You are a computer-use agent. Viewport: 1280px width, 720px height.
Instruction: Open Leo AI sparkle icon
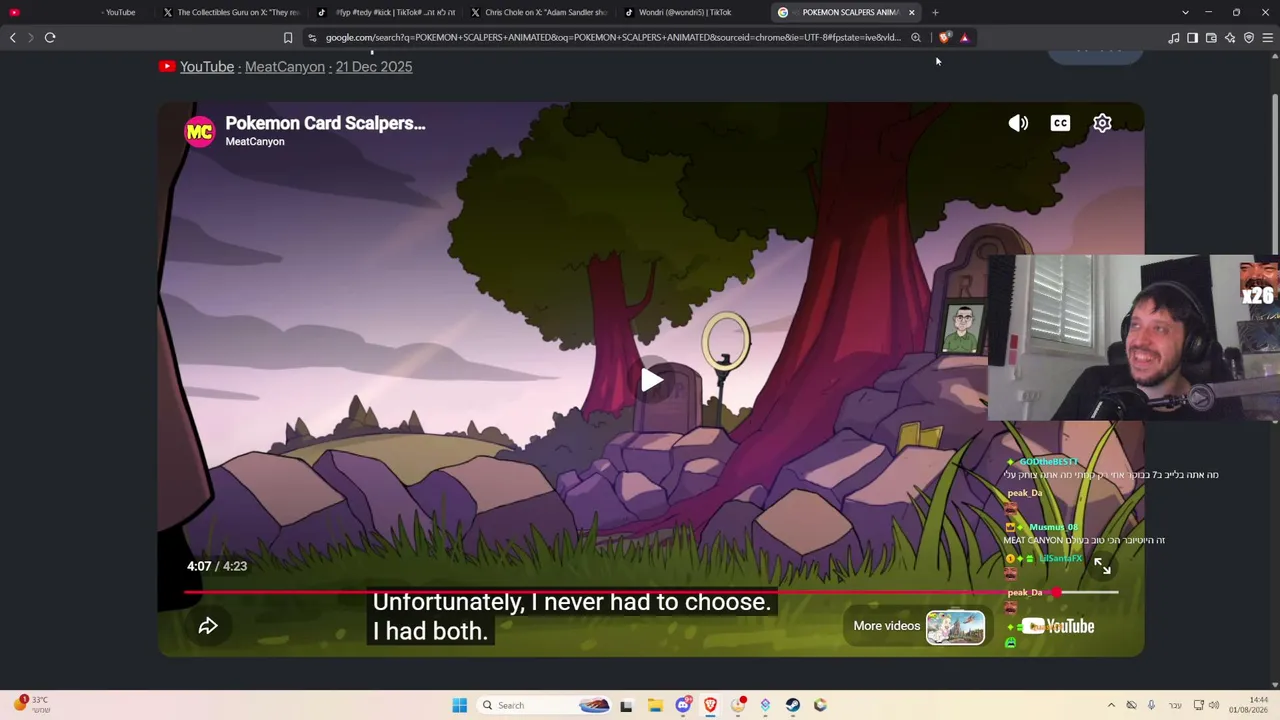tap(1230, 38)
